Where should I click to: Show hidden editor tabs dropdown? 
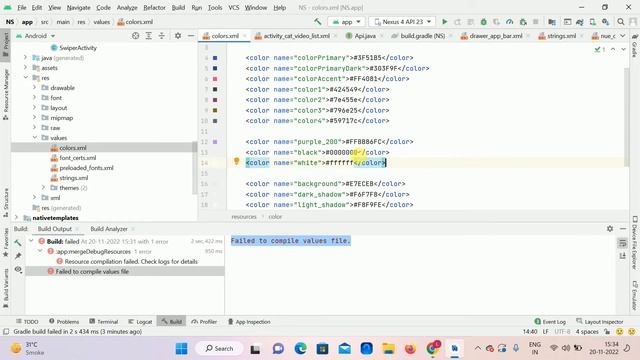coord(623,36)
